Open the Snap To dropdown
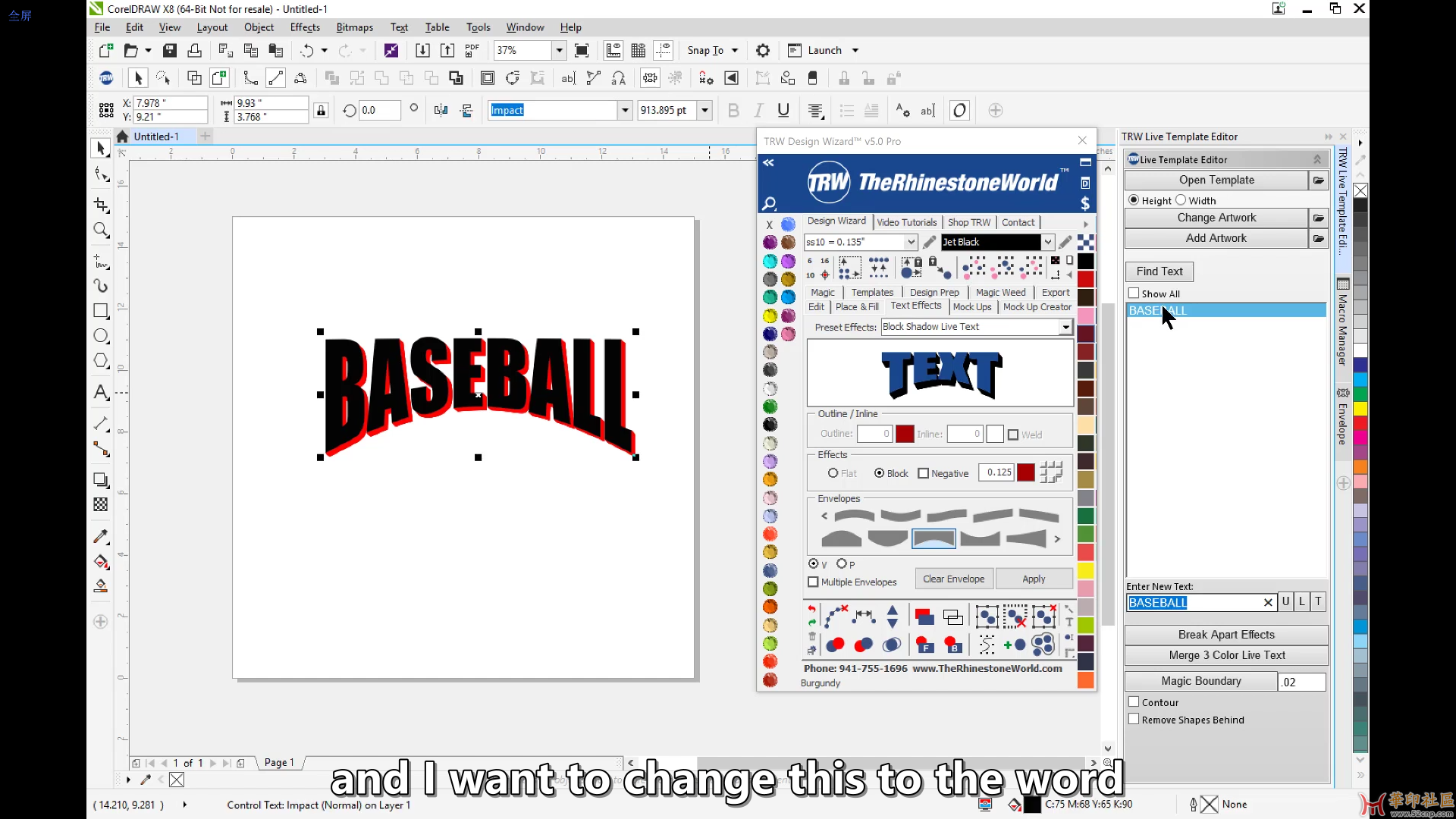This screenshot has height=819, width=1456. point(735,50)
